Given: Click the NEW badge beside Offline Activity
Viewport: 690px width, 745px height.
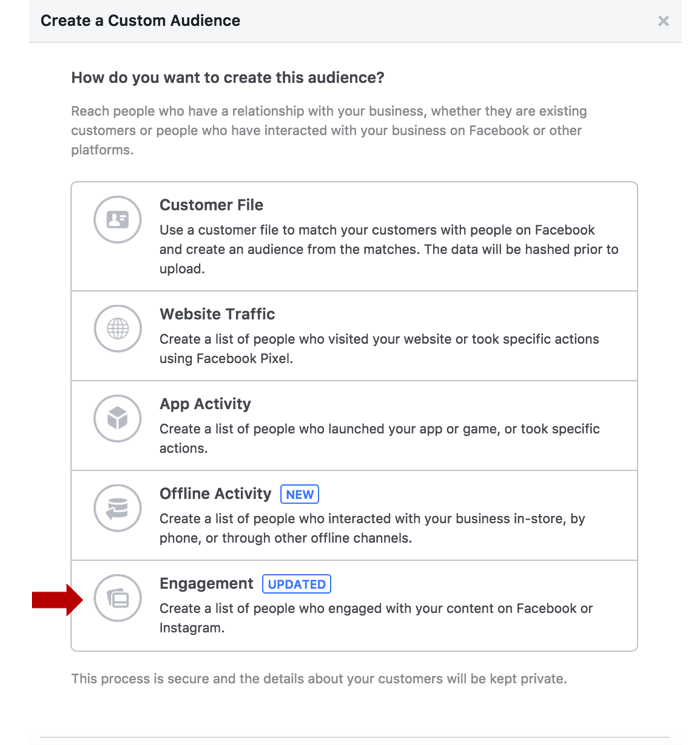Looking at the screenshot, I should [x=299, y=494].
